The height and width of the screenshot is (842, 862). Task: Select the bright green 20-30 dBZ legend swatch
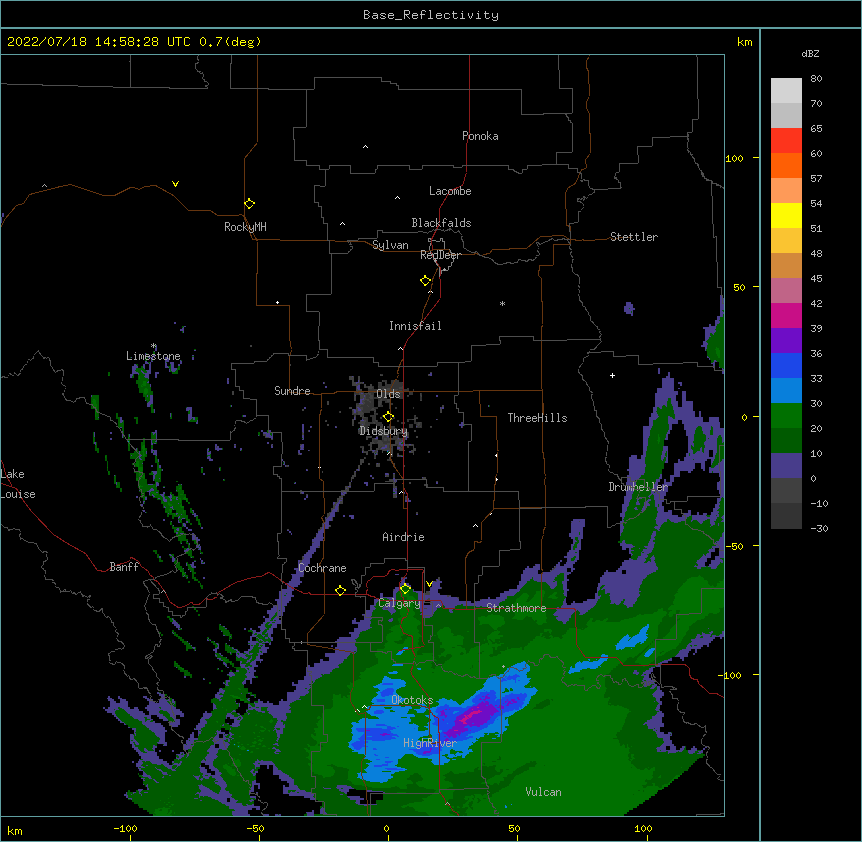[x=786, y=416]
